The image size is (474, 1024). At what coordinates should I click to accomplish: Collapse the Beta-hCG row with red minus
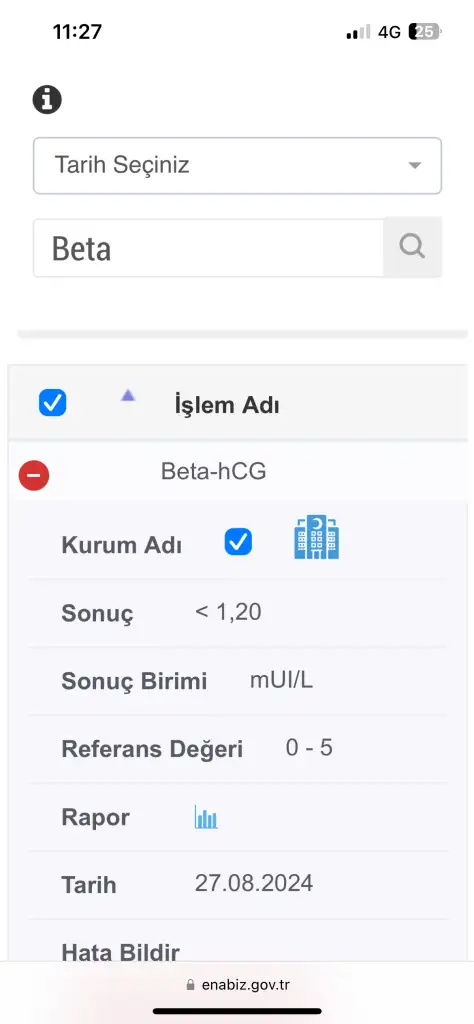34,475
